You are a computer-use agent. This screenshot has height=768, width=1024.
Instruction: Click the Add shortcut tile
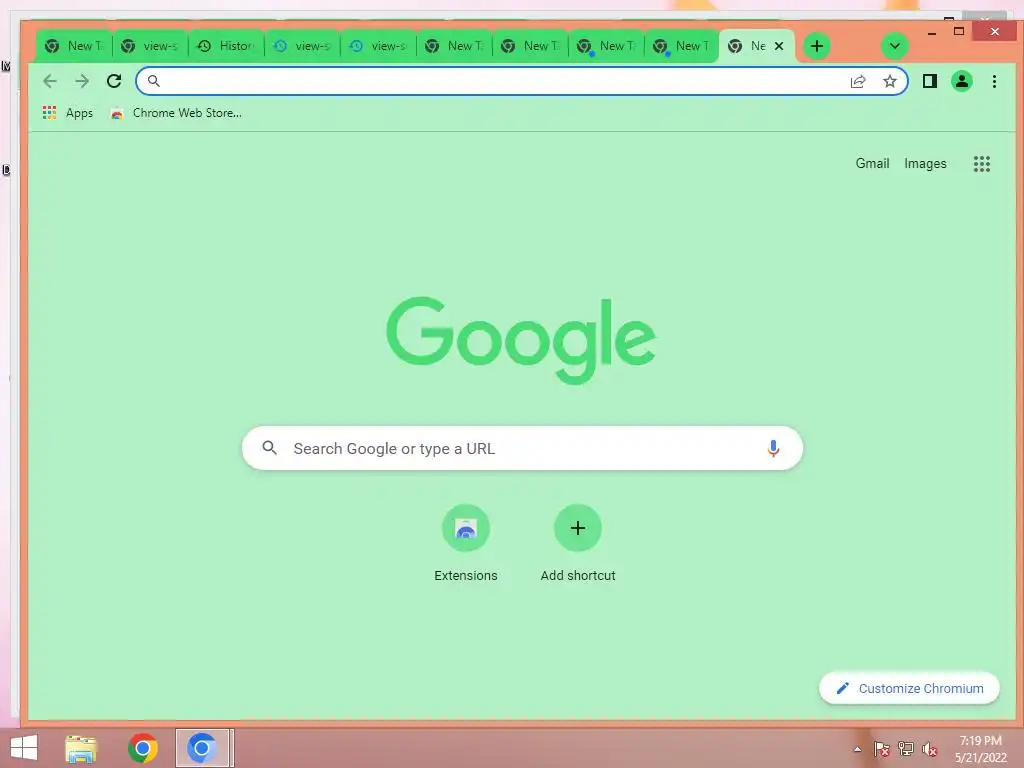click(x=578, y=543)
